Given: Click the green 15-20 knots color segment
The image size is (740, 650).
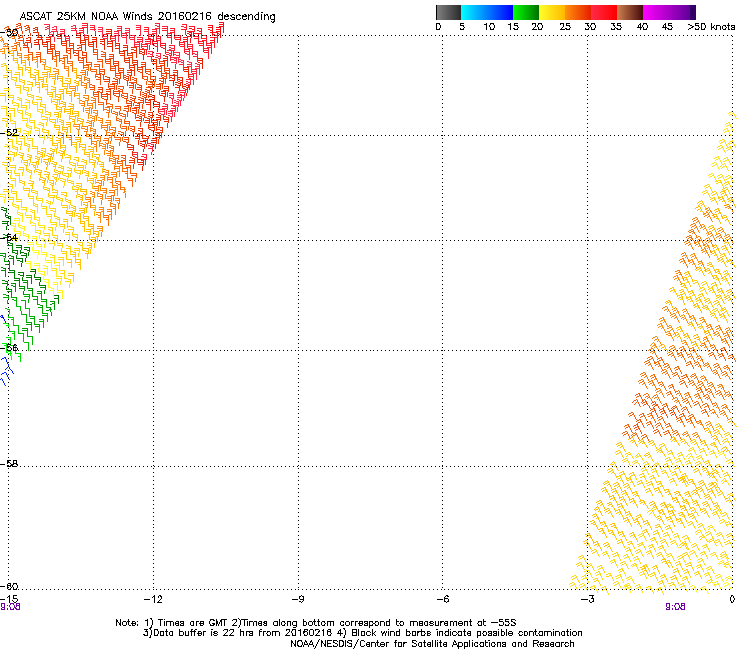Looking at the screenshot, I should pos(526,12).
